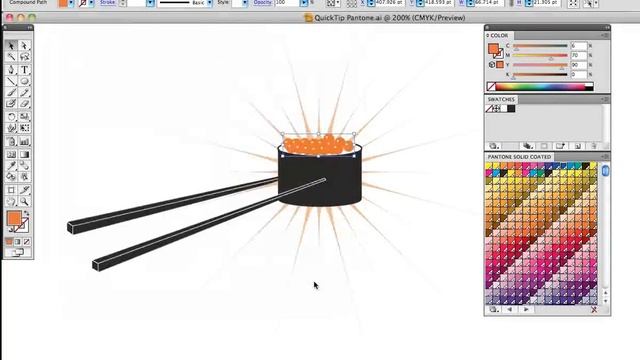Viewport: 640px width, 360px height.
Task: Open the stroke color dropdown in the control bar
Action: 91,3
